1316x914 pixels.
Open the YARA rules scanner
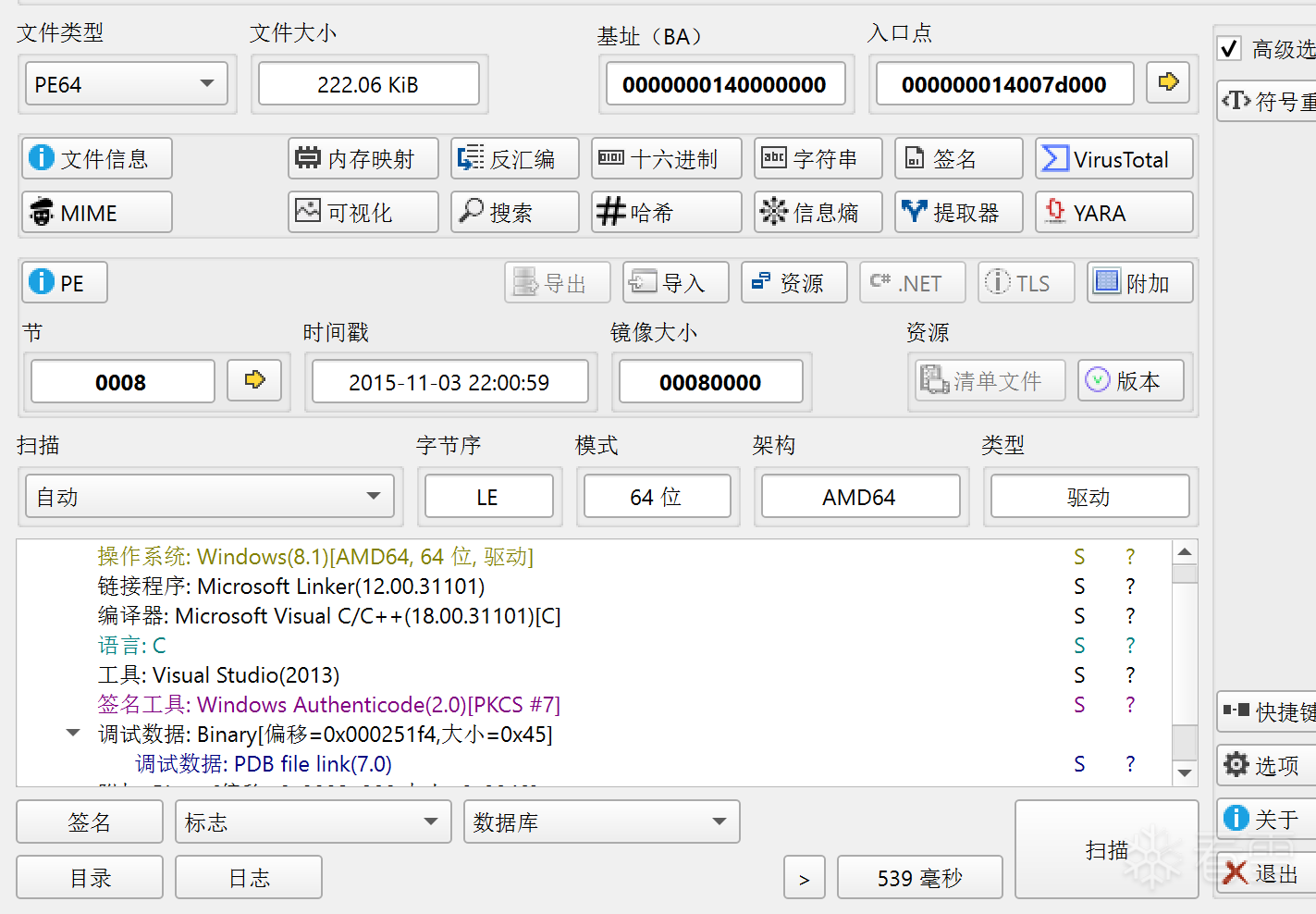[1113, 213]
